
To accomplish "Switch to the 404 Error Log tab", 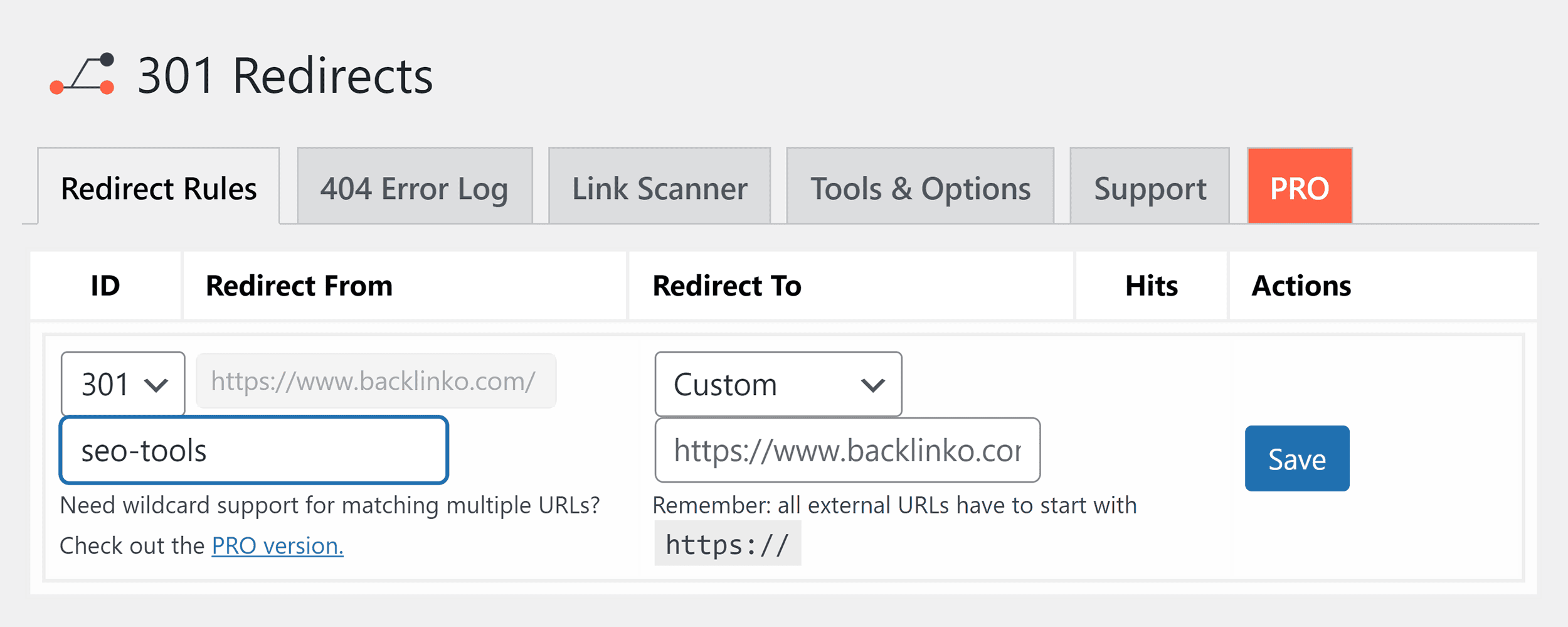I will tap(414, 187).
